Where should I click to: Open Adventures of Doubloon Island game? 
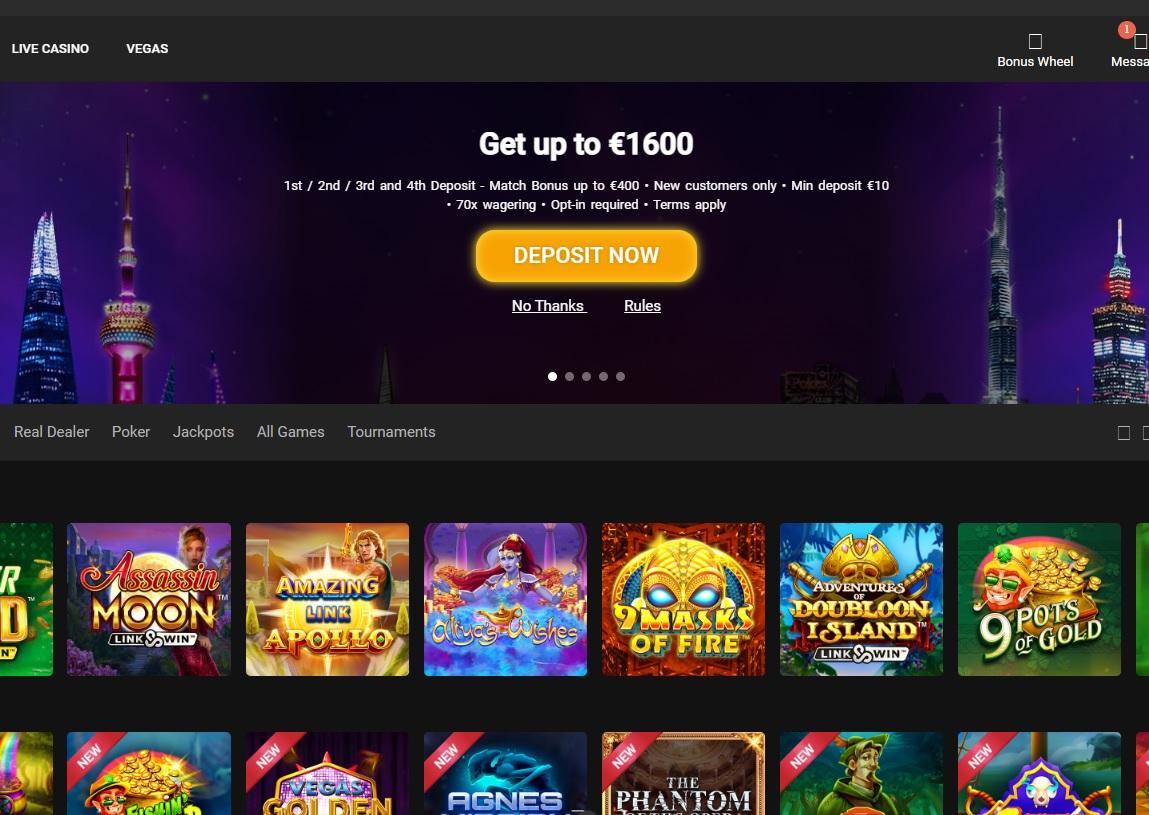(861, 599)
